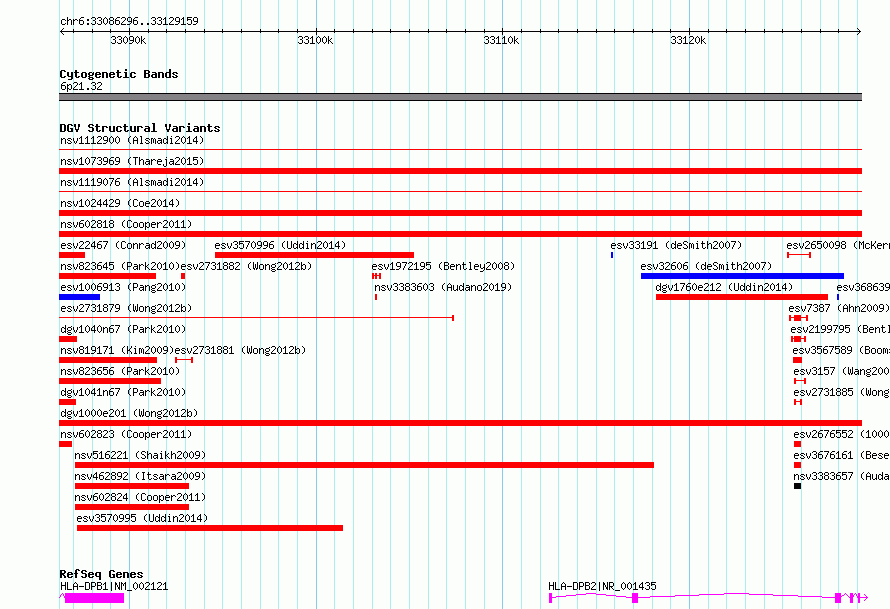The height and width of the screenshot is (609, 890).
Task: Select the esv2199795 variant label
Action: [x=840, y=329]
